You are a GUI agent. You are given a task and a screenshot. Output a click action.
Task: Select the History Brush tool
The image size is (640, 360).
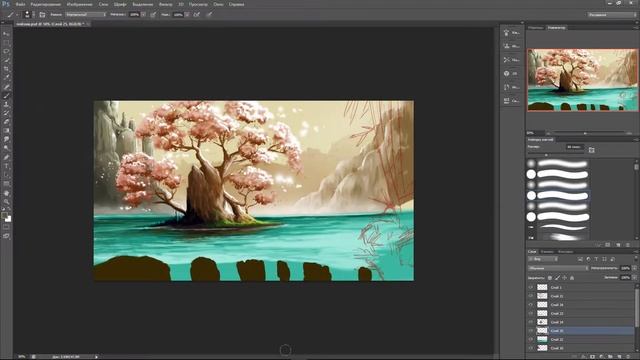[x=6, y=113]
